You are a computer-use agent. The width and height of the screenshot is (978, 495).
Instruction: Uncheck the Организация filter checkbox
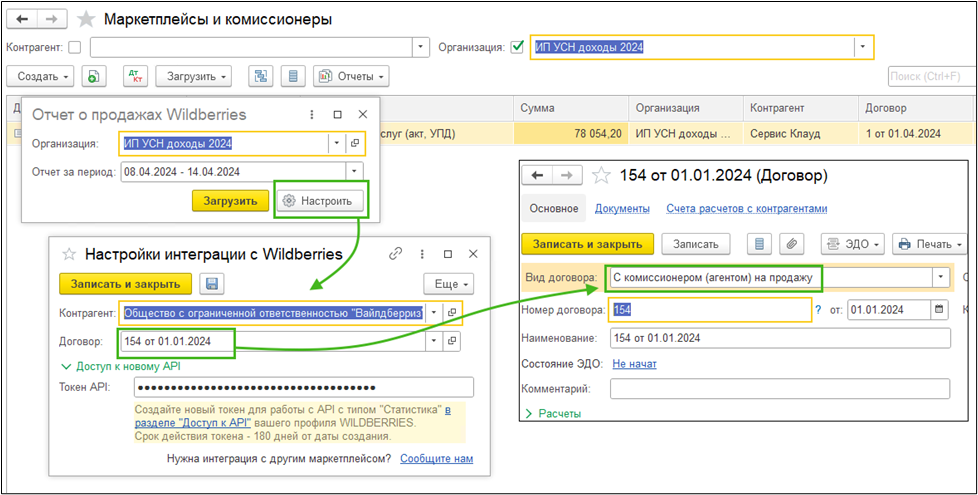[516, 47]
